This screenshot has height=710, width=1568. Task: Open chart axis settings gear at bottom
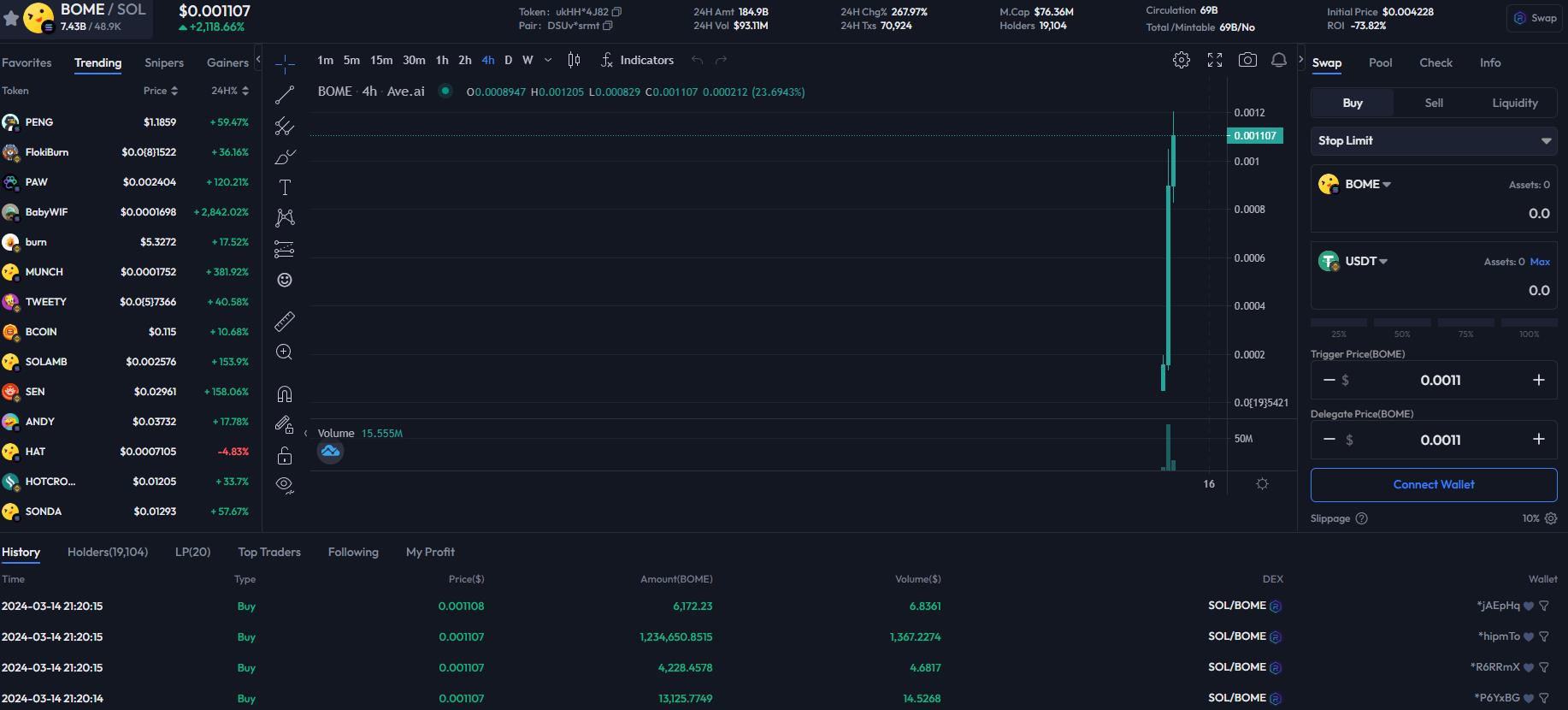click(1262, 484)
